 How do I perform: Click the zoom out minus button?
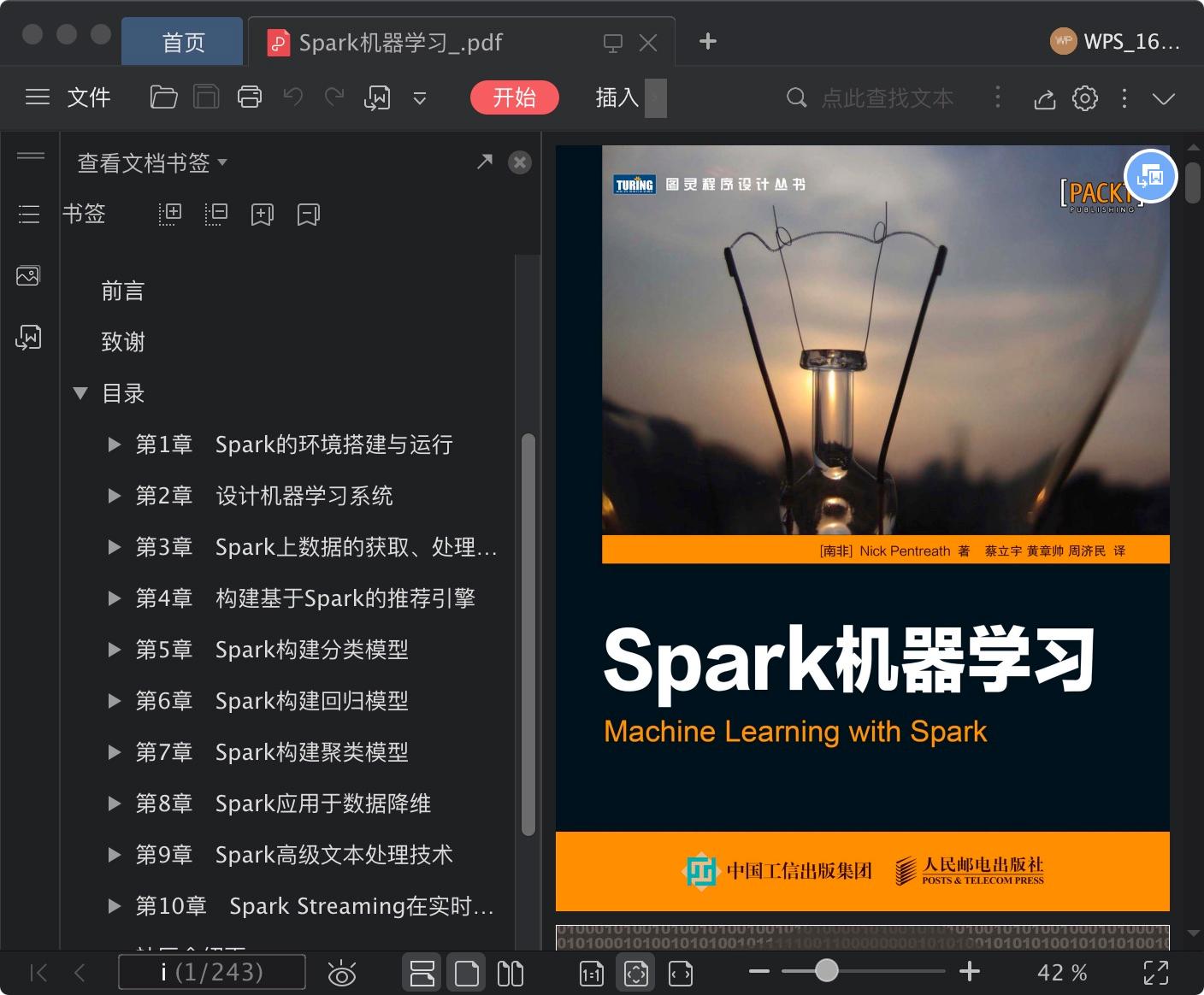coord(759,972)
